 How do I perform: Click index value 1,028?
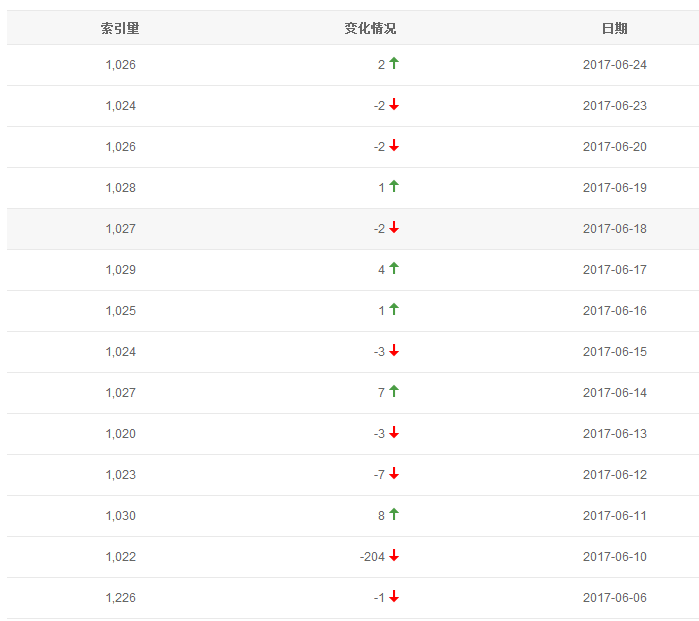[x=120, y=188]
